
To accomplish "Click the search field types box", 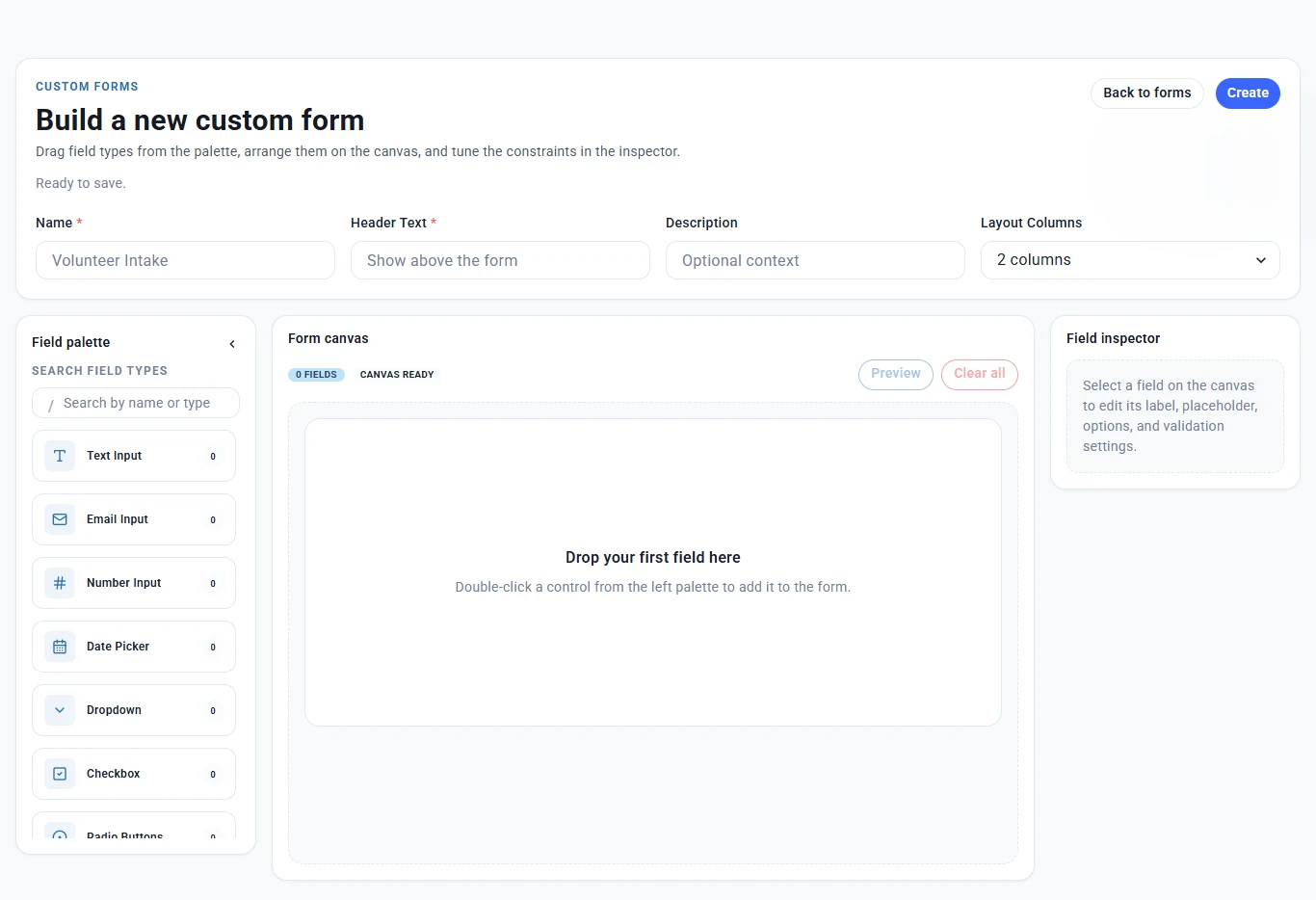I will 136,403.
